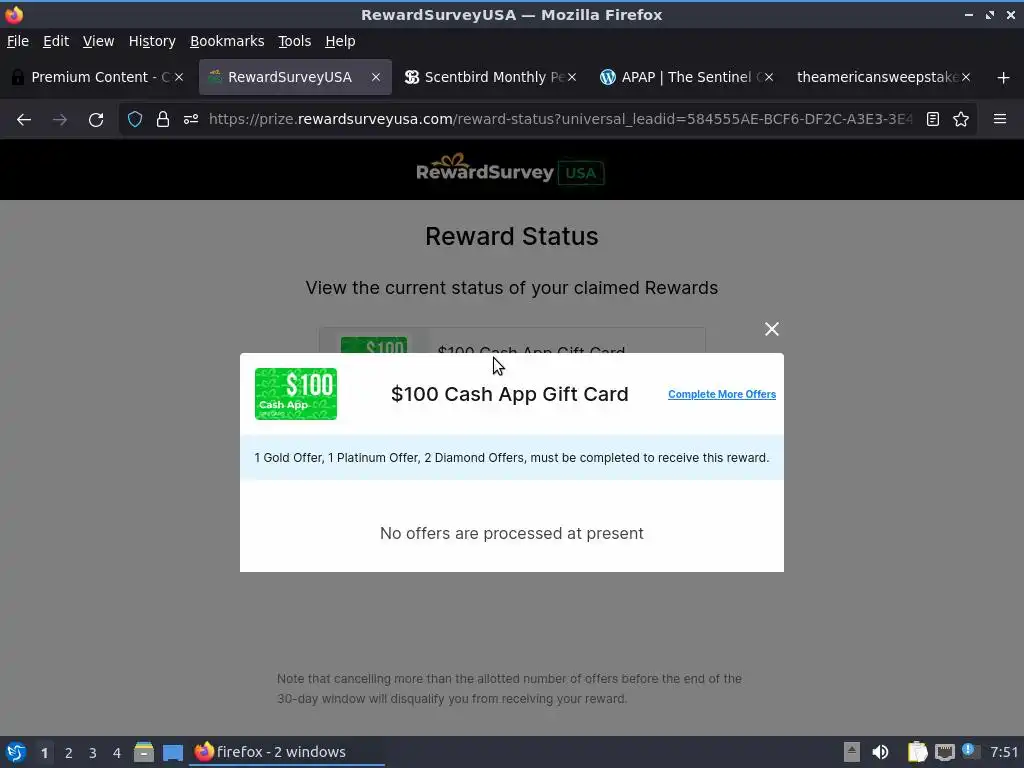
Task: Close the reward details popup
Action: point(771,329)
